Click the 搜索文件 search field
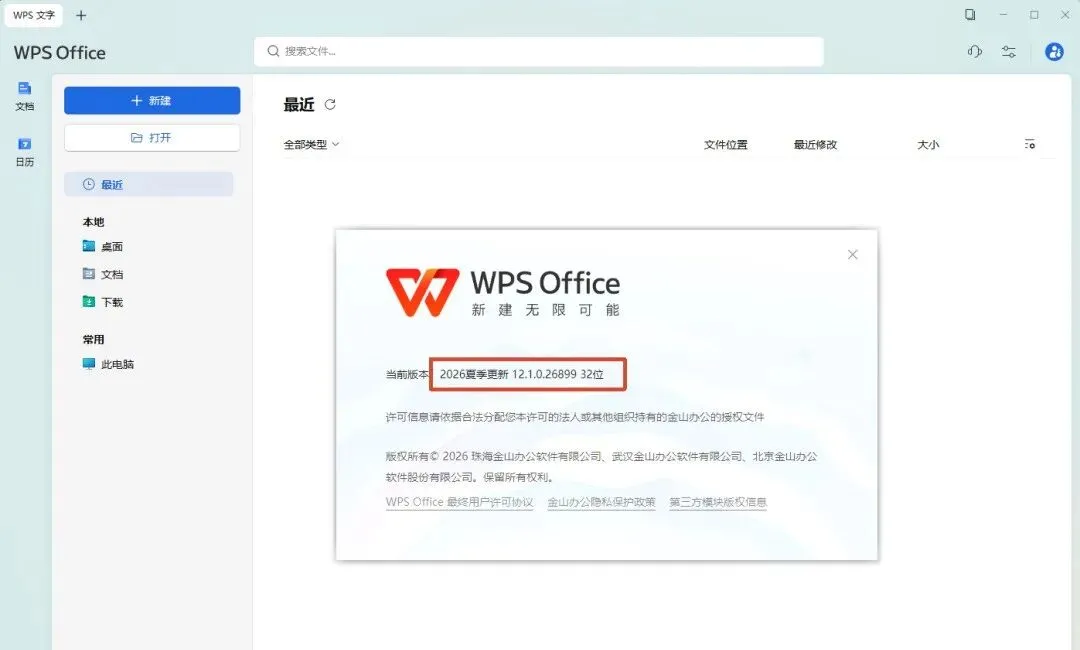1080x650 pixels. click(539, 52)
